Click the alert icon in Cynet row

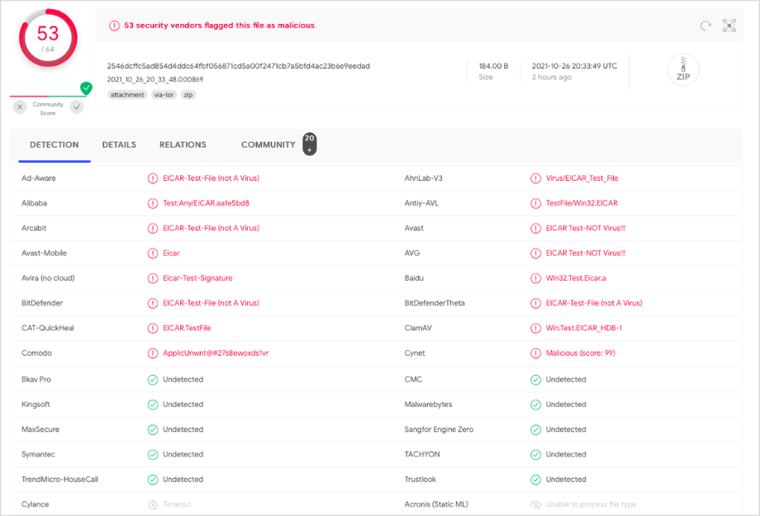[536, 353]
